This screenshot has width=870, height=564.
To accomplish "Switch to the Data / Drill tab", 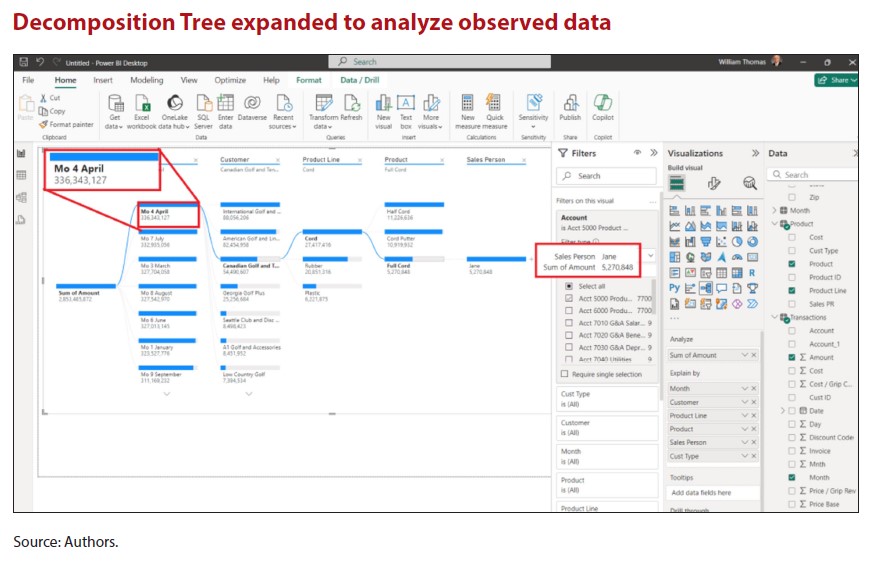I will (x=359, y=80).
